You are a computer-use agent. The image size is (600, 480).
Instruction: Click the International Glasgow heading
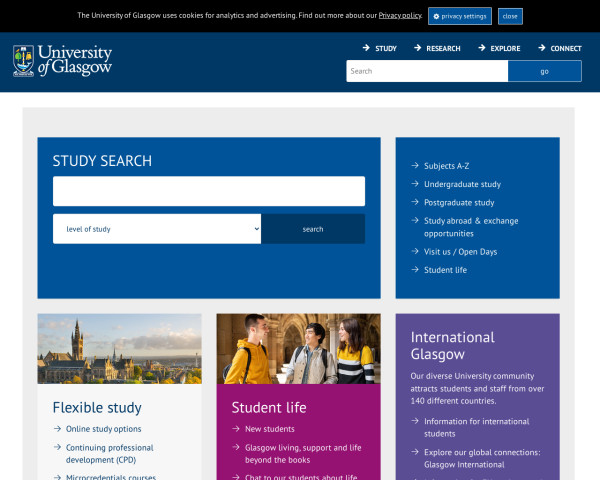(452, 346)
